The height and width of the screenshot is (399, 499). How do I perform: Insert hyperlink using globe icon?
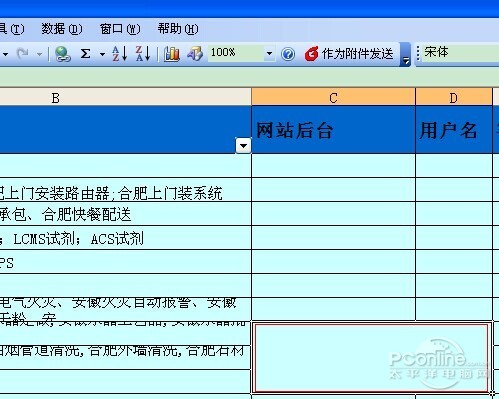tap(63, 54)
